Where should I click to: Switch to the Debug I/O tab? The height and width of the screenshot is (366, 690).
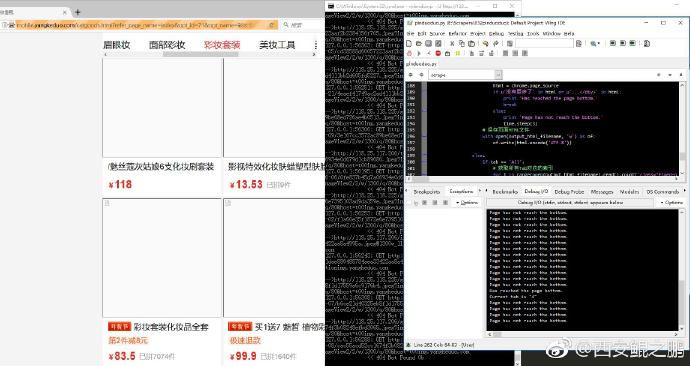(x=536, y=192)
